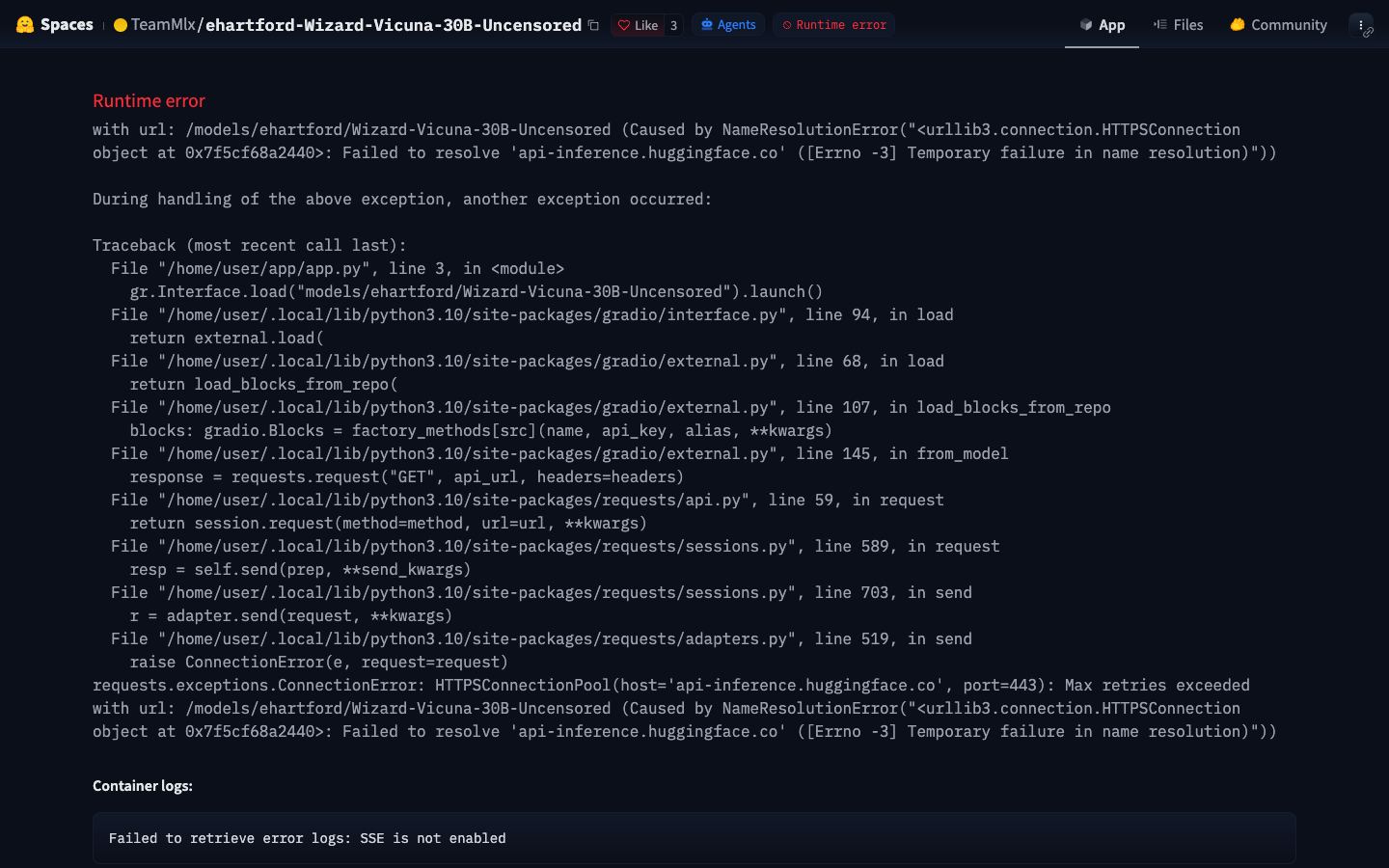Click the sessions.py line 703 traceback entry
The height and width of the screenshot is (868, 1389).
click(541, 592)
